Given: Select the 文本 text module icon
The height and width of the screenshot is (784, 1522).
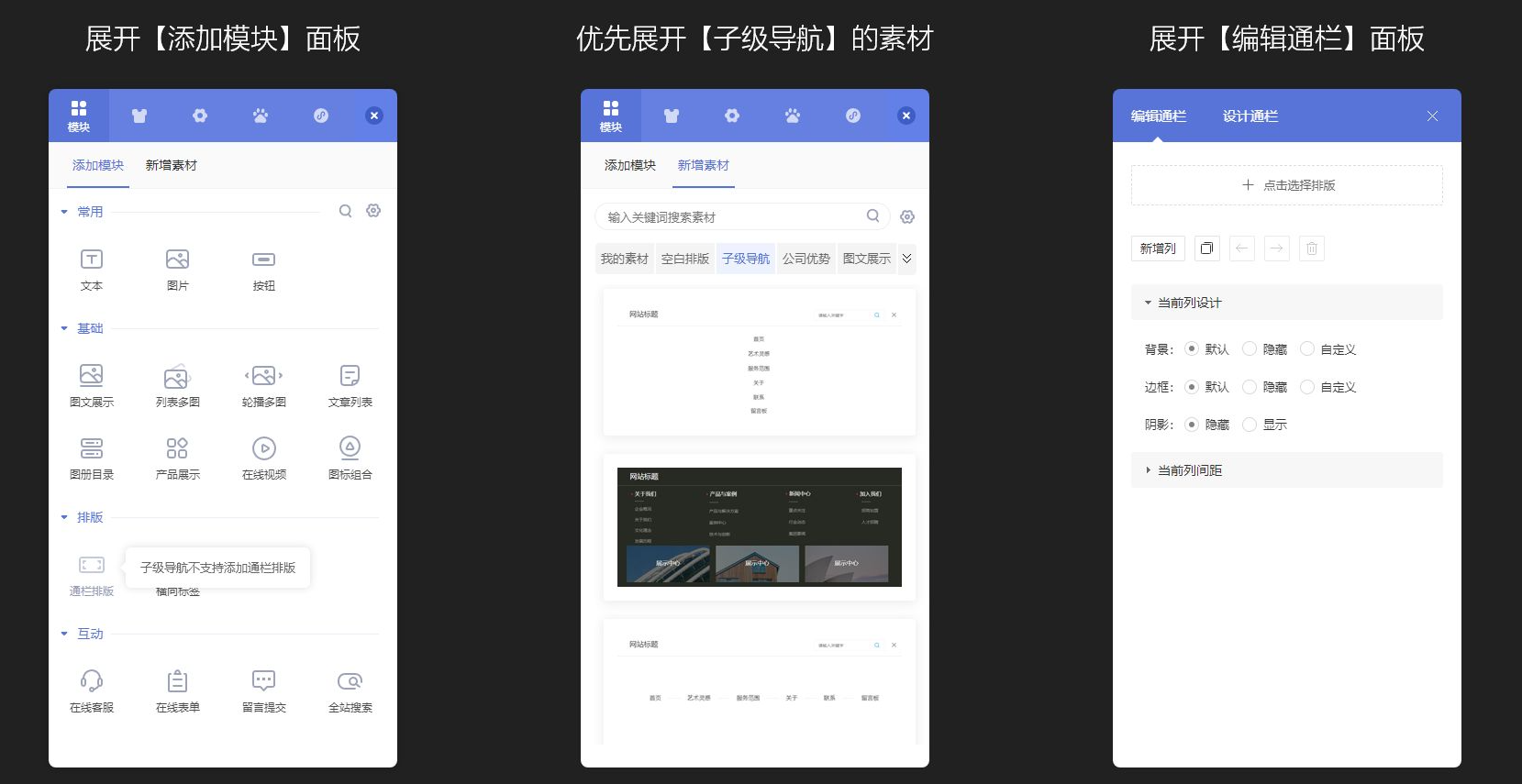Looking at the screenshot, I should 92,259.
